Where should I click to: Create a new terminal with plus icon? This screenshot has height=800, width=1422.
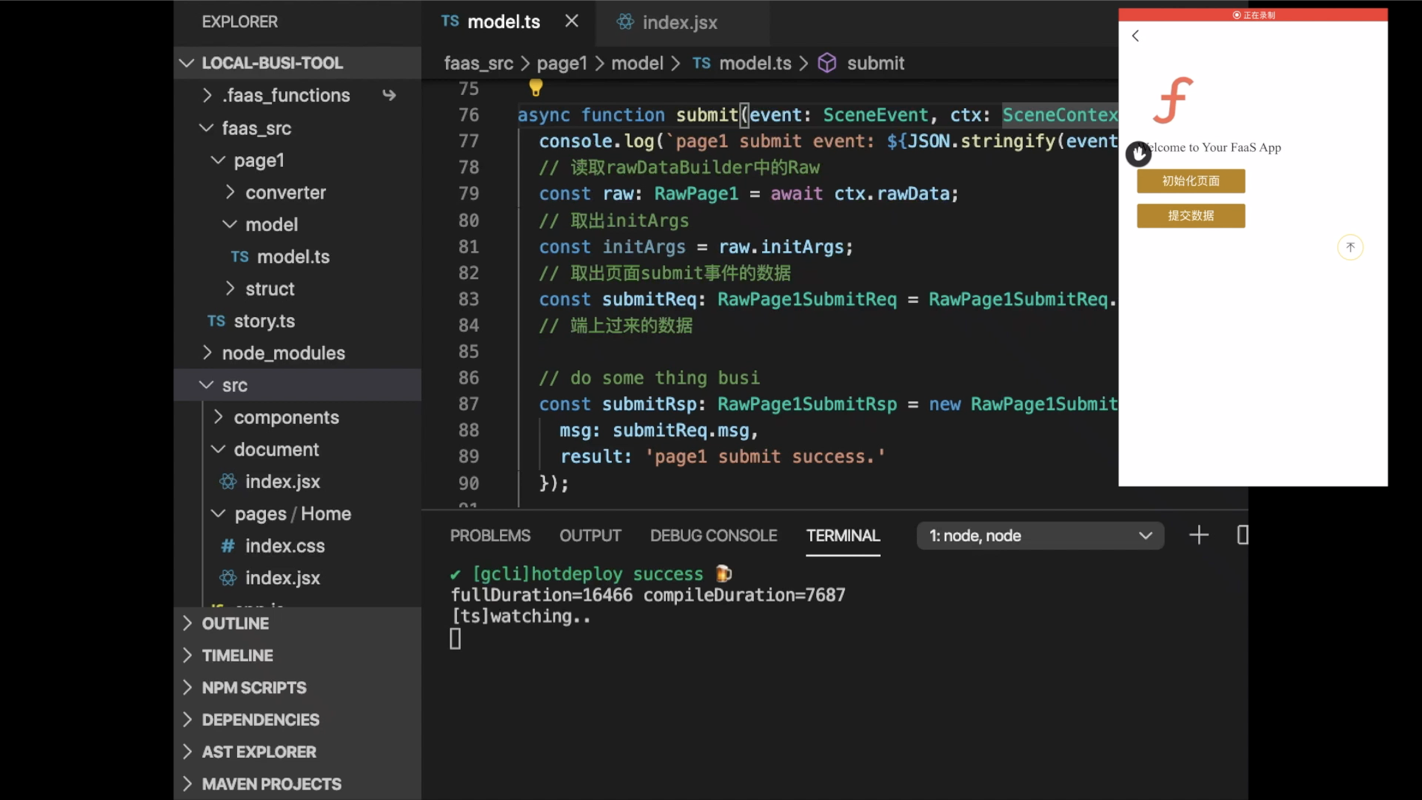pyautogui.click(x=1198, y=535)
